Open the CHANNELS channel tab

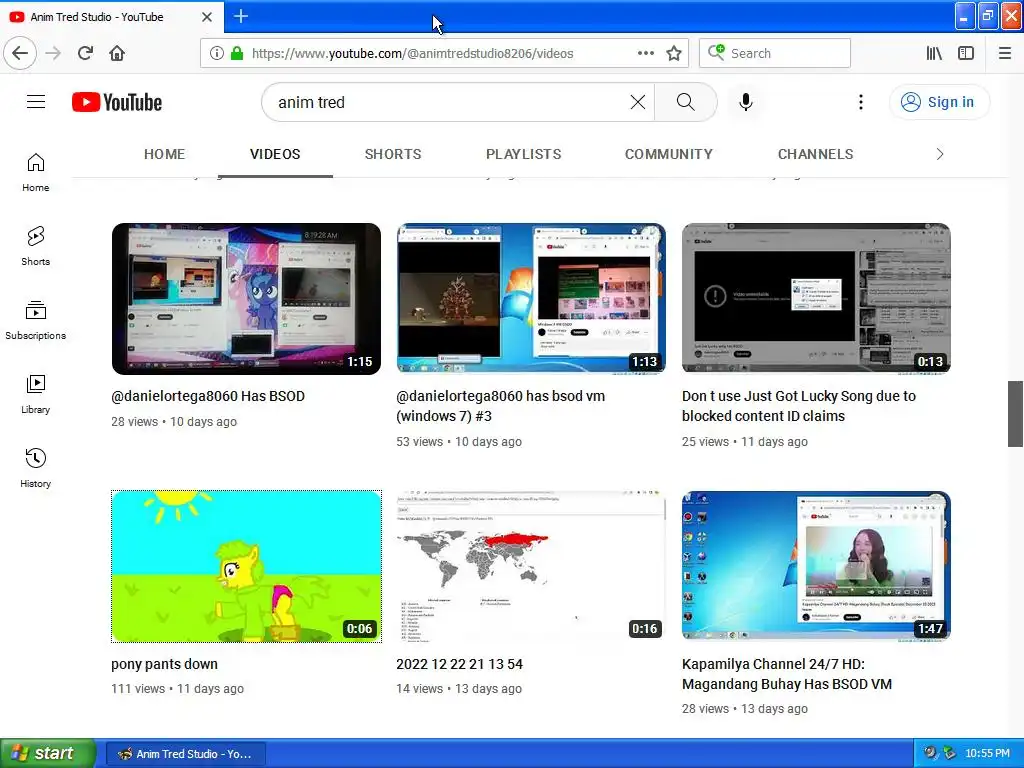click(815, 154)
